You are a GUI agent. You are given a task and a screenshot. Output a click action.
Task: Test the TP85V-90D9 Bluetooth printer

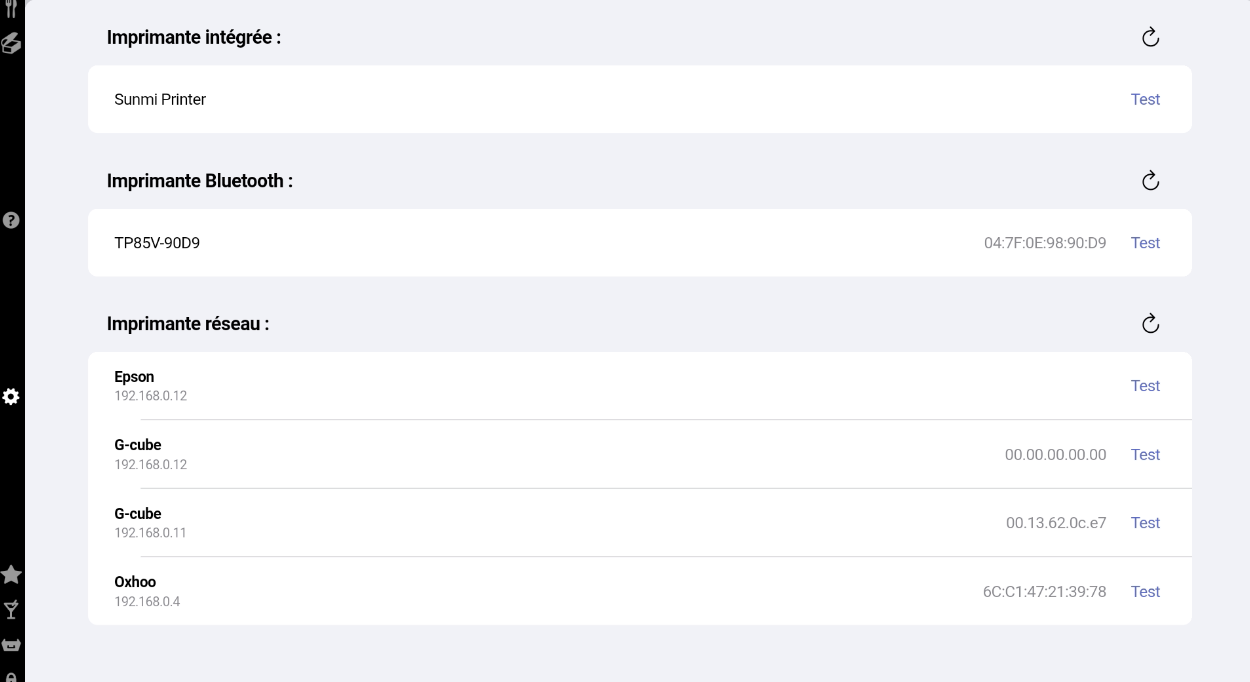[x=1145, y=243]
